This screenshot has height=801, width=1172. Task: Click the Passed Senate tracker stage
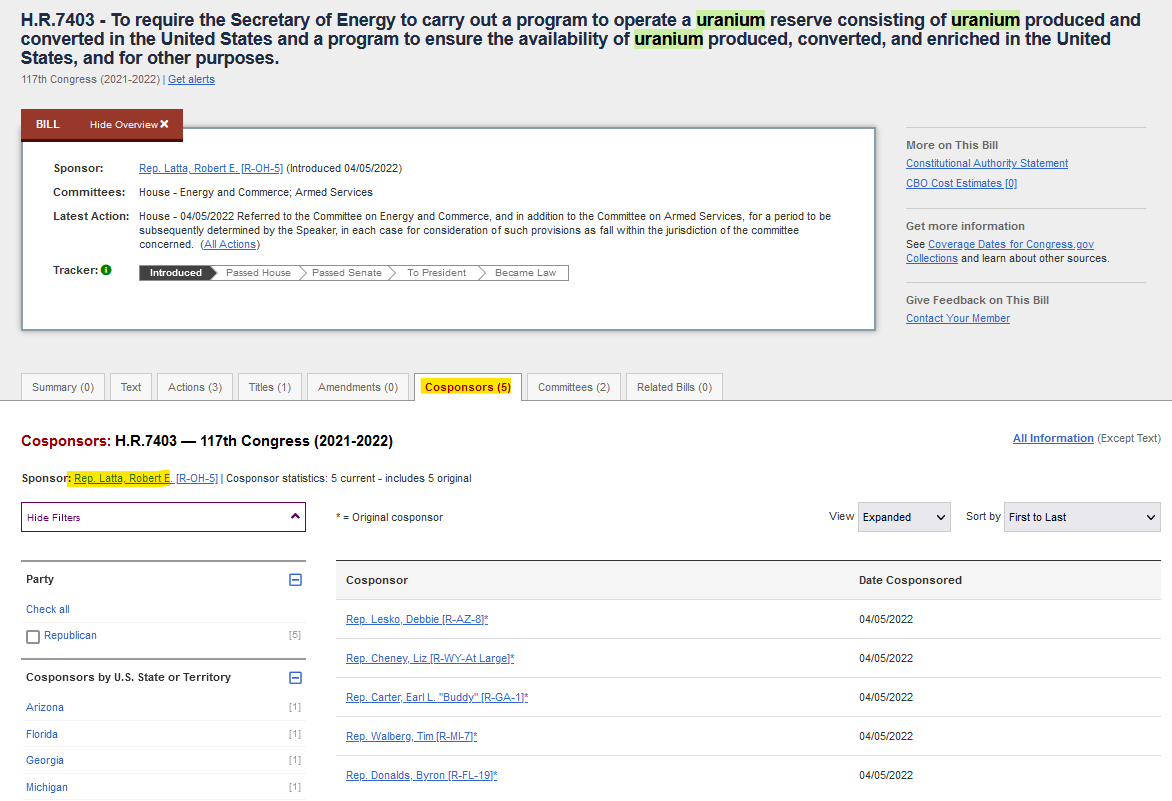[347, 273]
